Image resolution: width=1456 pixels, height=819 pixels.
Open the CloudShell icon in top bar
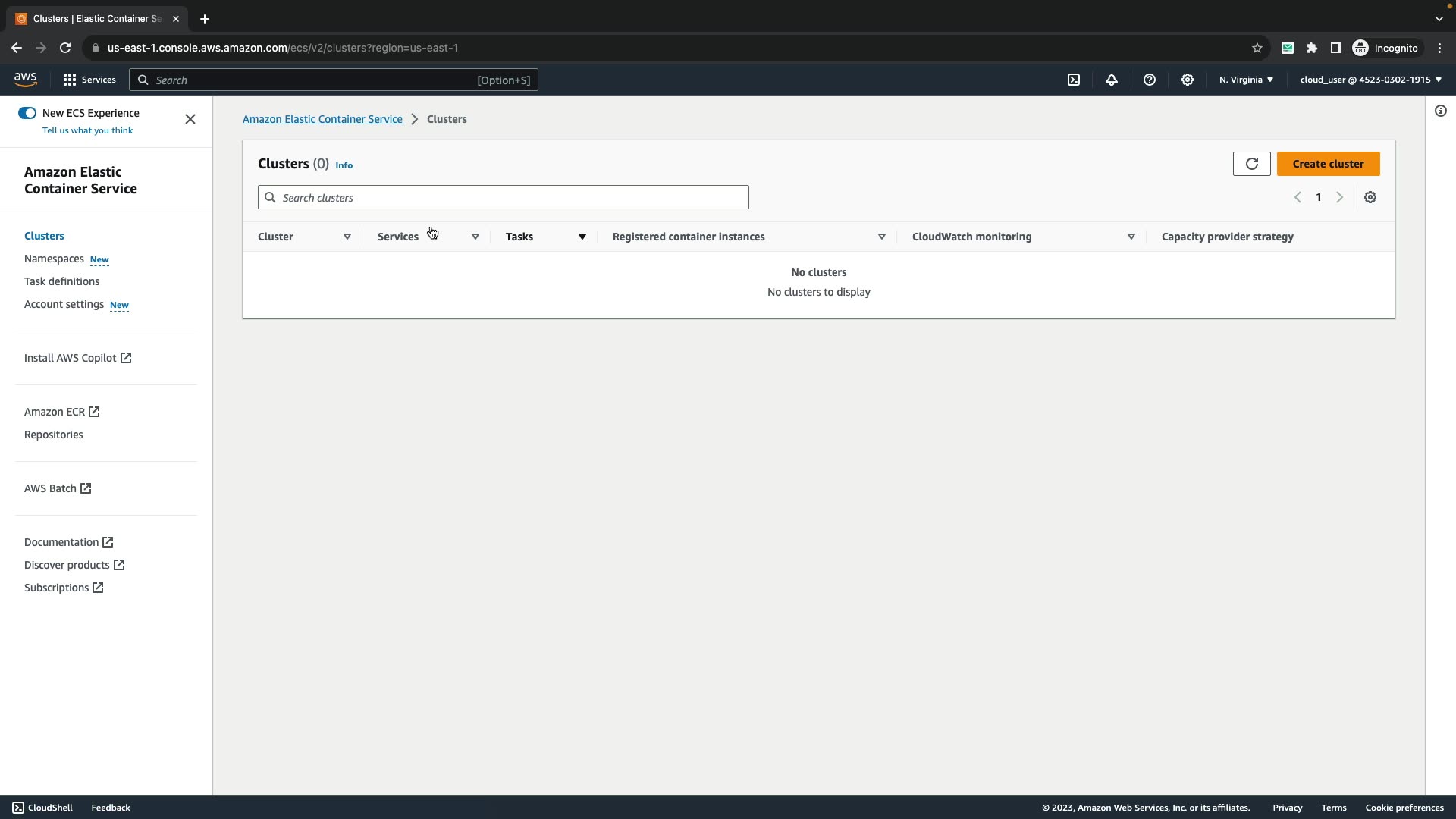pos(1074,80)
